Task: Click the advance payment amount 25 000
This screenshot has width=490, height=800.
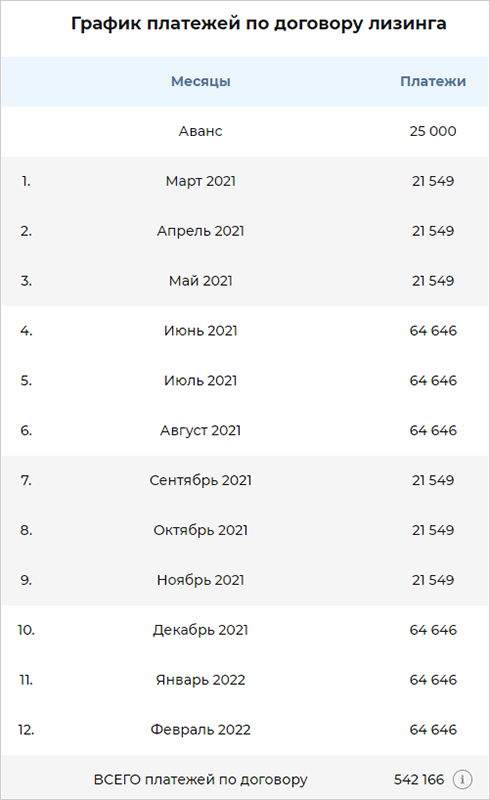Action: click(433, 131)
